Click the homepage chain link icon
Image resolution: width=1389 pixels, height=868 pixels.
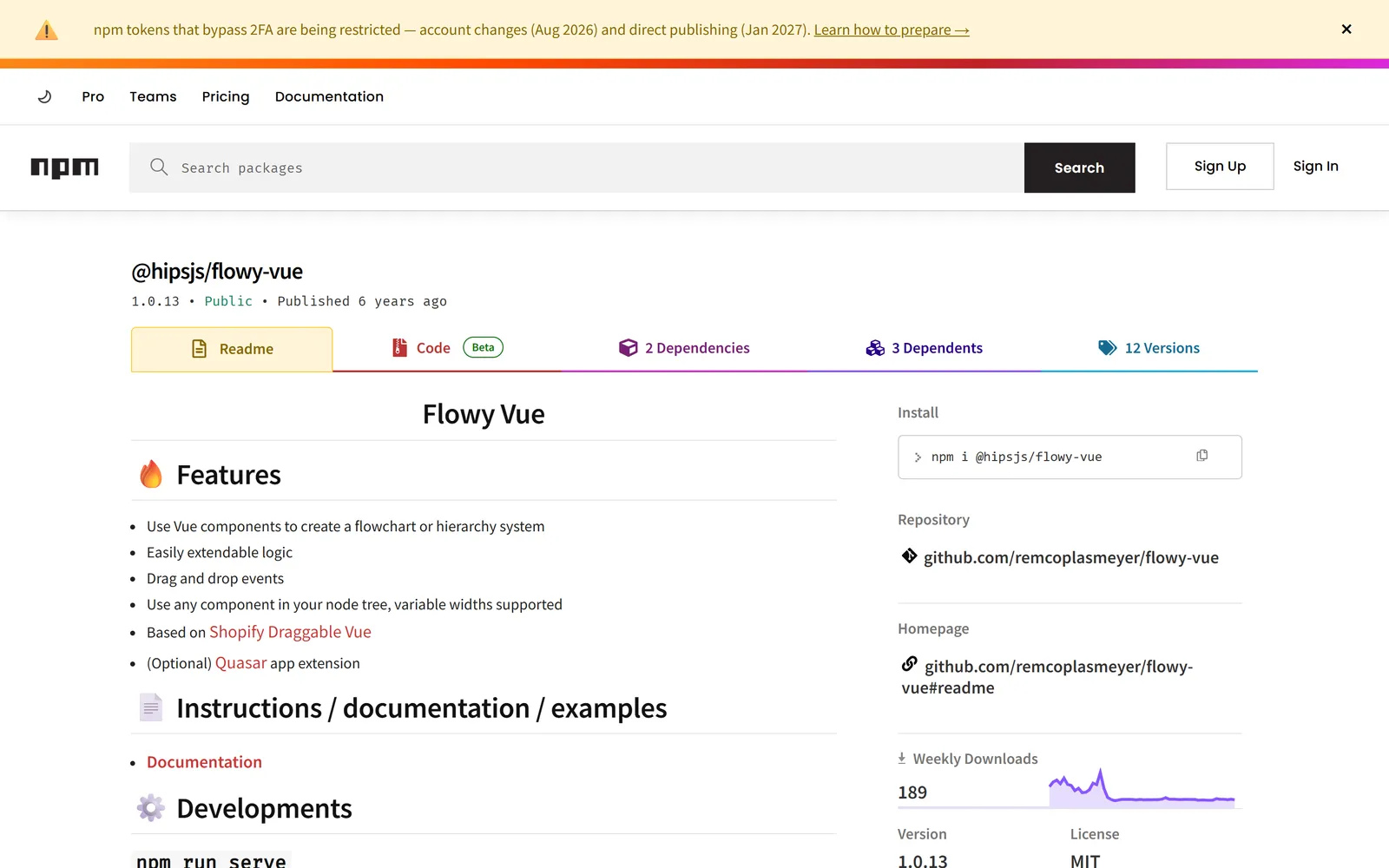[x=909, y=664]
